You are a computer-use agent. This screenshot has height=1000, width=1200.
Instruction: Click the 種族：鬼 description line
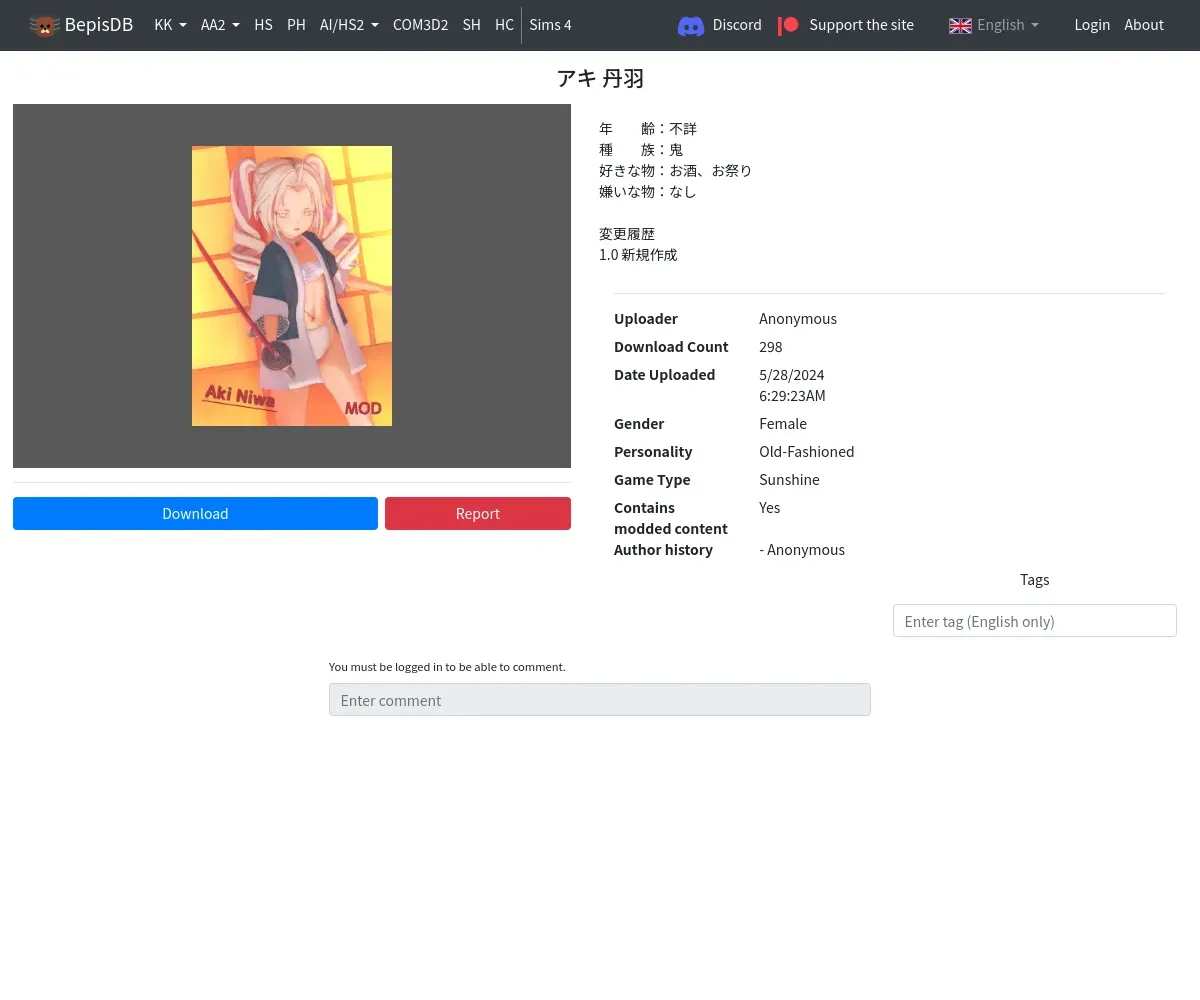point(641,150)
